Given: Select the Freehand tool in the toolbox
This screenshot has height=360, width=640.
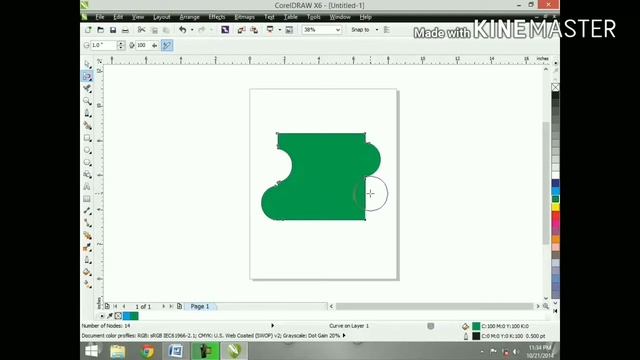Looking at the screenshot, I should [x=87, y=113].
